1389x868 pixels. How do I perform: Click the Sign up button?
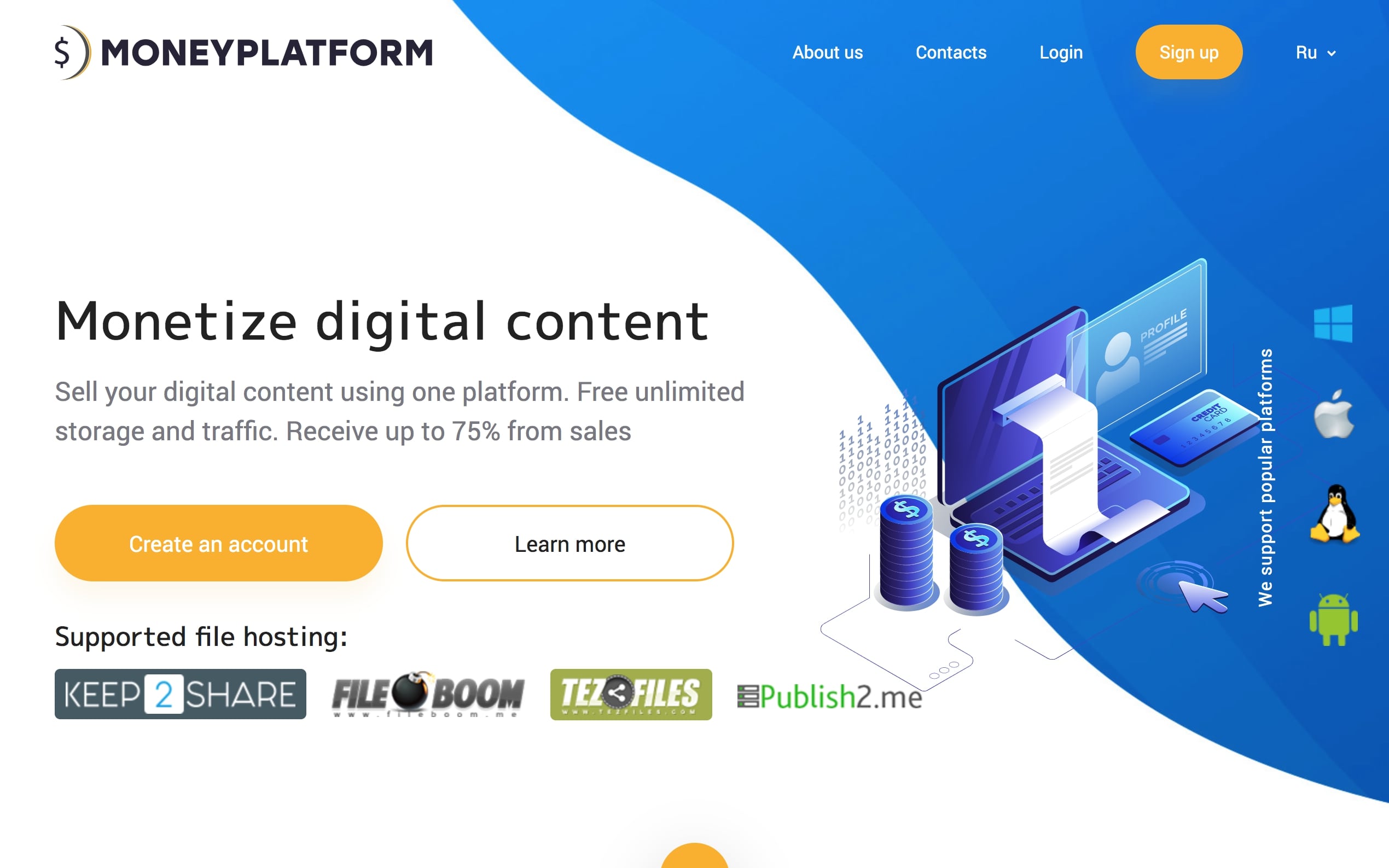click(1190, 53)
